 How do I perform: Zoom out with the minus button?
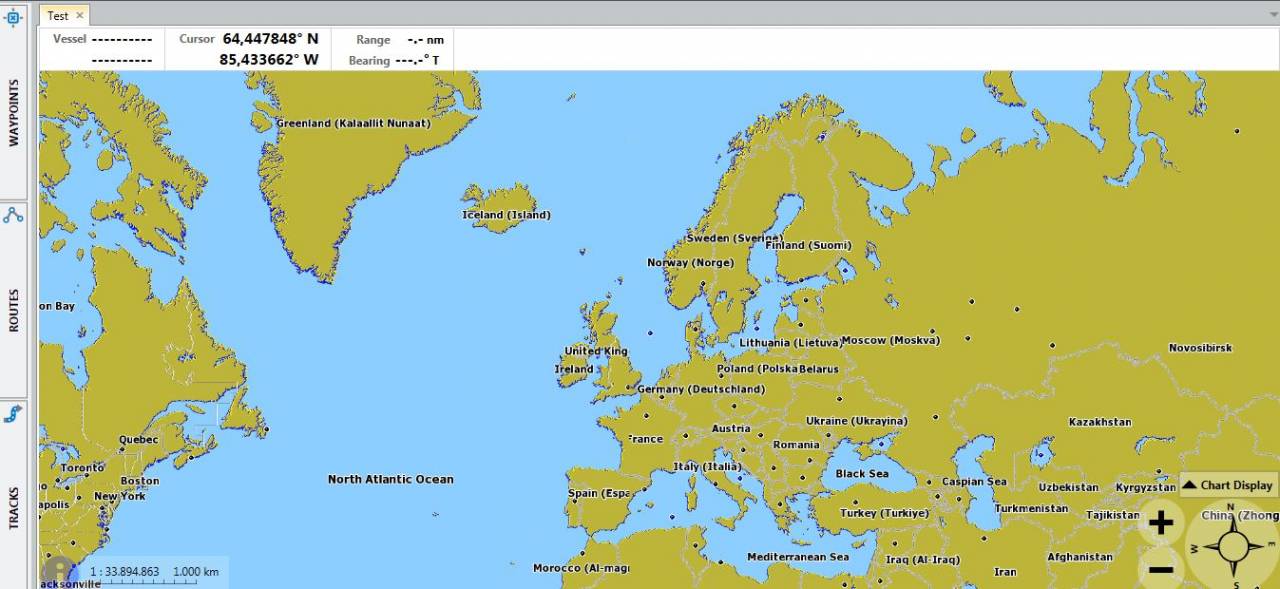tap(1160, 570)
